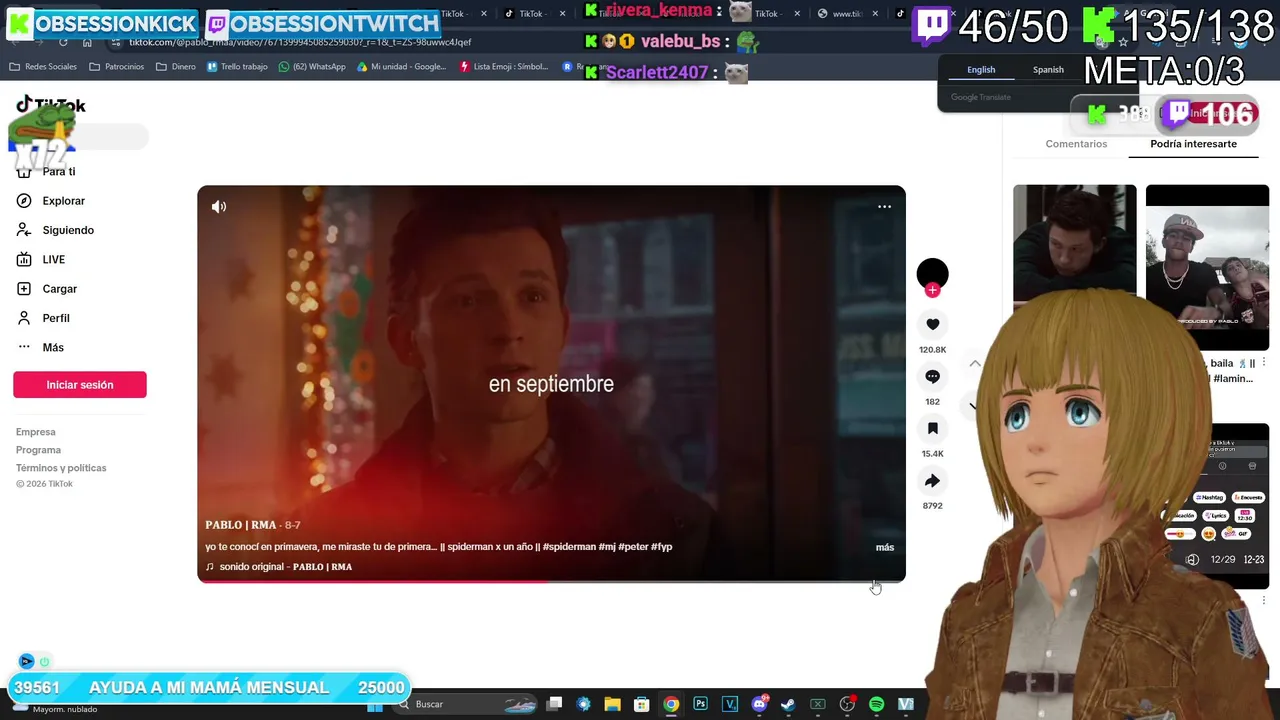Open the Trello trabajo bookmark

(x=237, y=67)
